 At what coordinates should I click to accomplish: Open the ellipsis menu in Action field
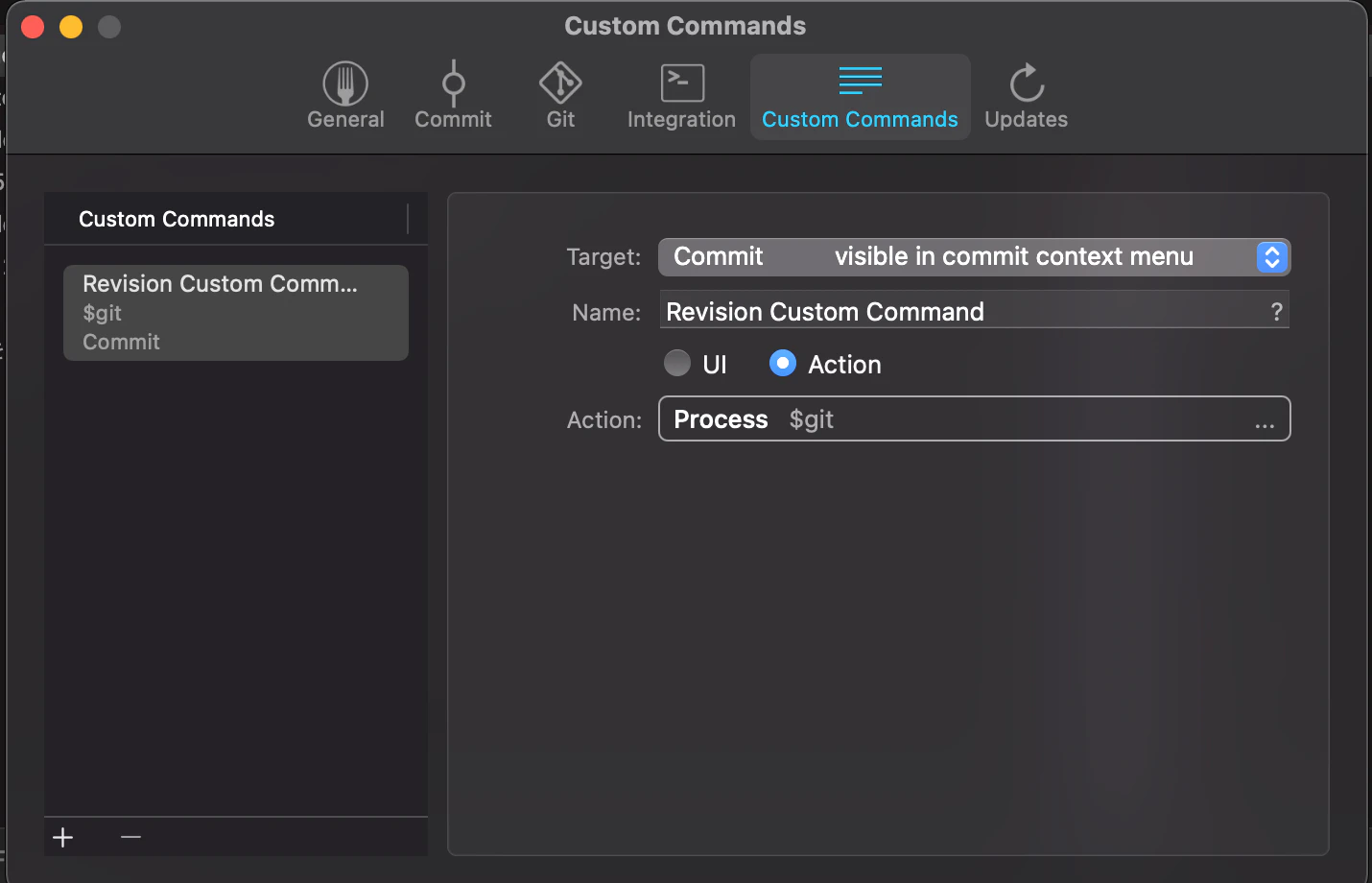[1265, 424]
